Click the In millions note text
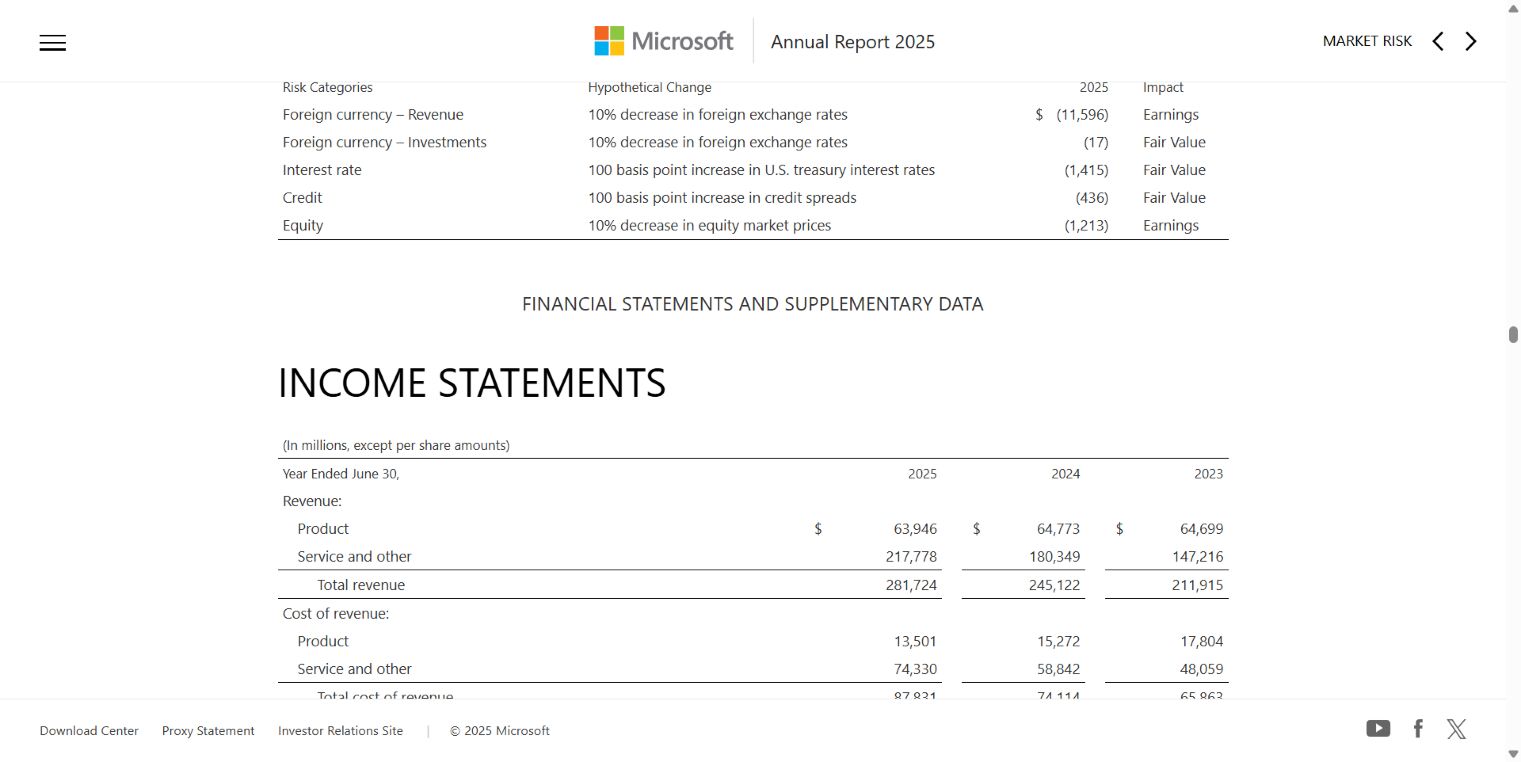The width and height of the screenshot is (1521, 762). (x=396, y=446)
